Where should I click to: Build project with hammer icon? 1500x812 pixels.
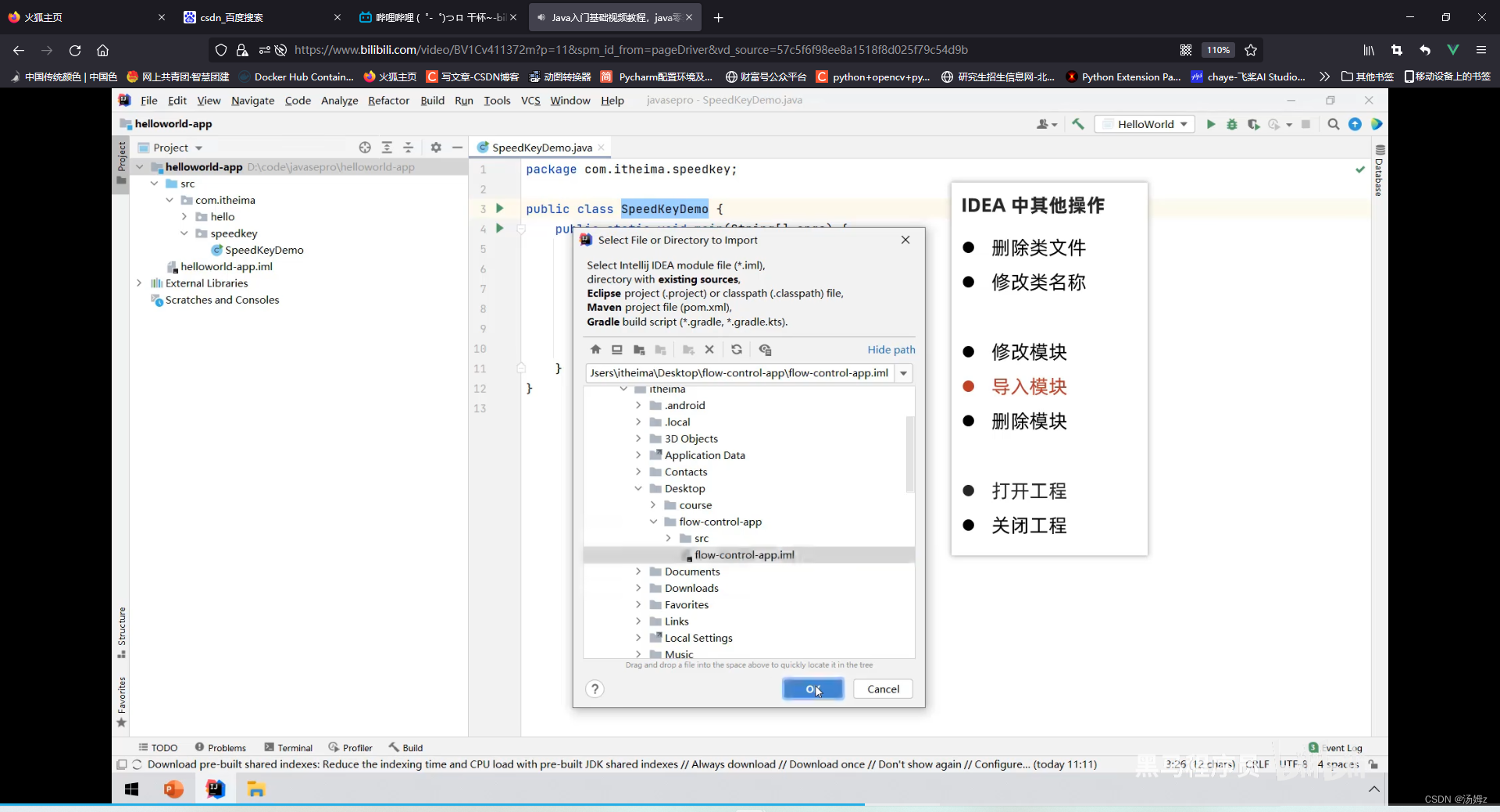pos(1078,124)
